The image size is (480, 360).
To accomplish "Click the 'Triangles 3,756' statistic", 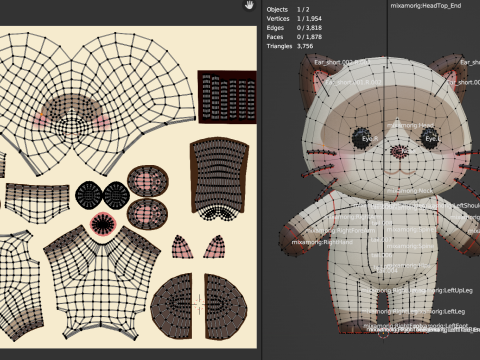I will click(290, 46).
